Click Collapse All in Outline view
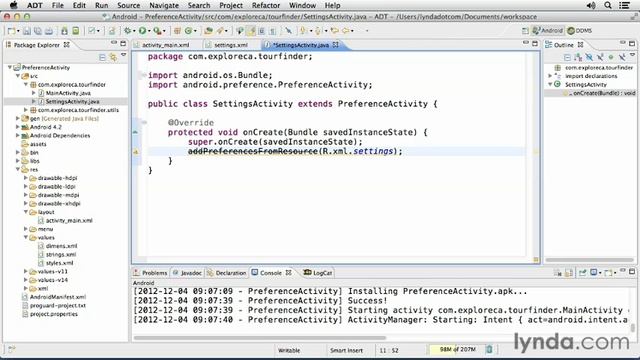 [567, 57]
